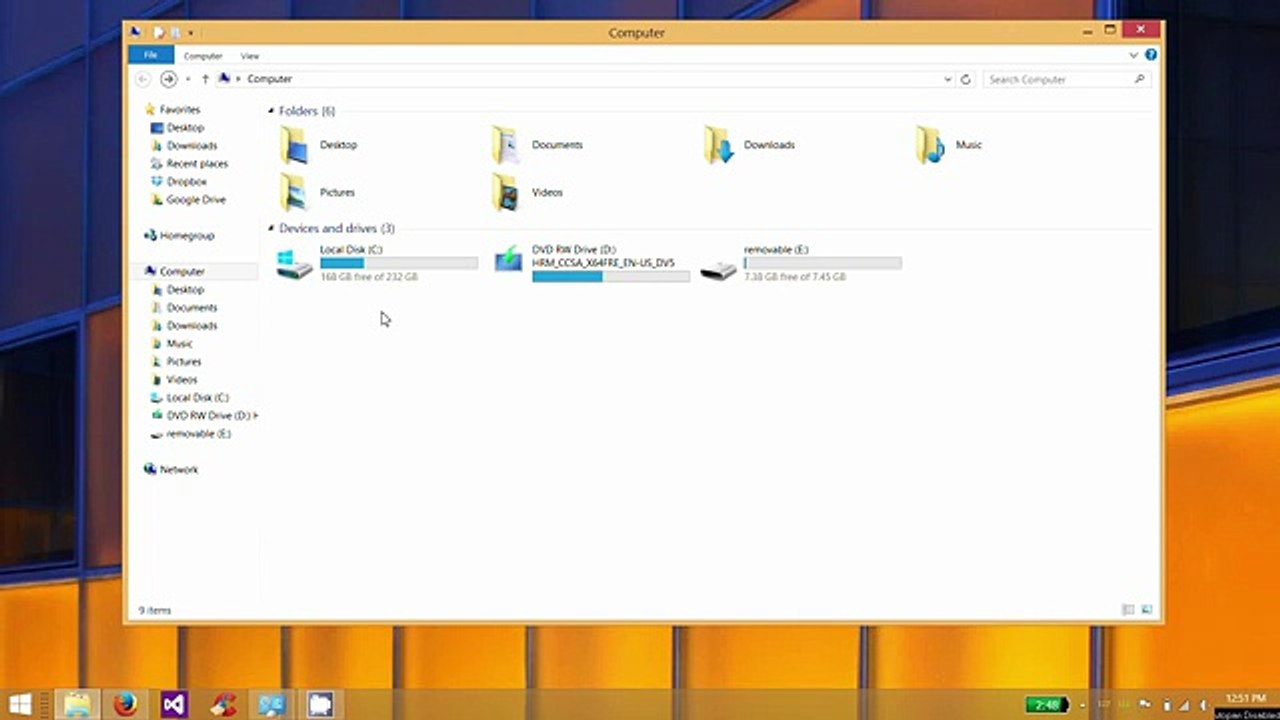This screenshot has width=1280, height=720.
Task: Click the '7.38 GB free of 7.45 GB' text
Action: pyautogui.click(x=795, y=277)
